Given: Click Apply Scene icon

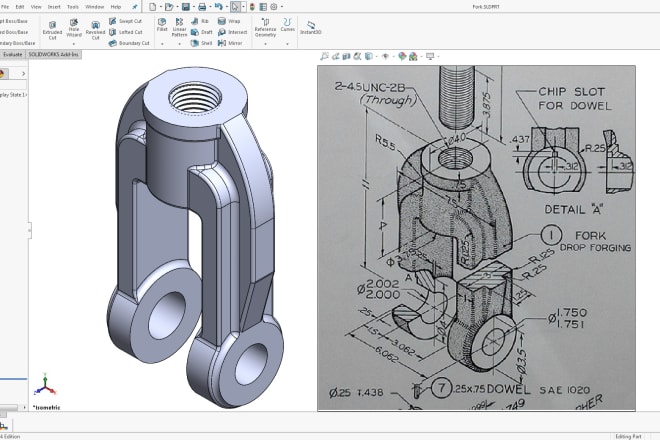Looking at the screenshot, I should tap(413, 56).
